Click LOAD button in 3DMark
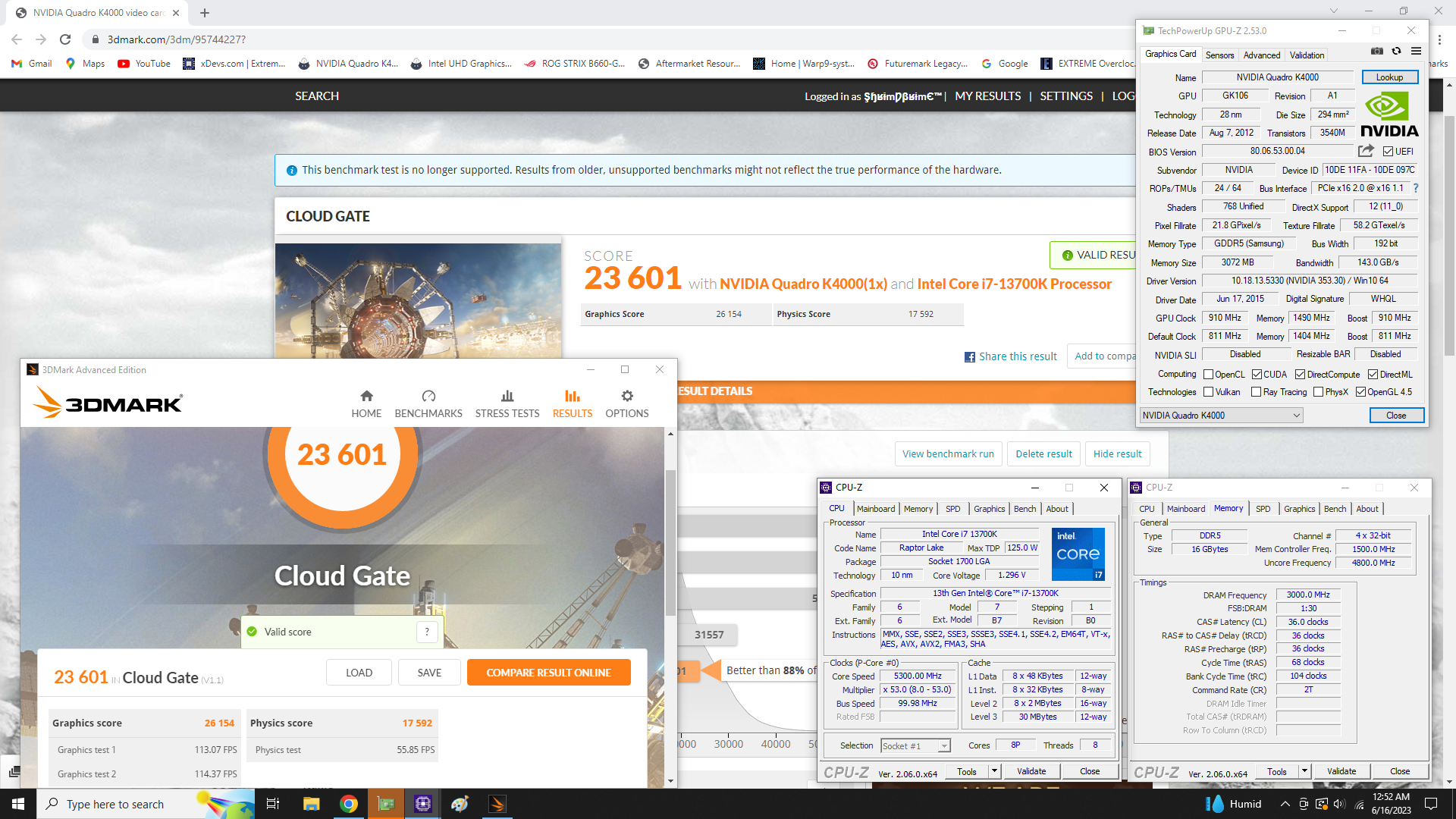1456x819 pixels. [359, 673]
